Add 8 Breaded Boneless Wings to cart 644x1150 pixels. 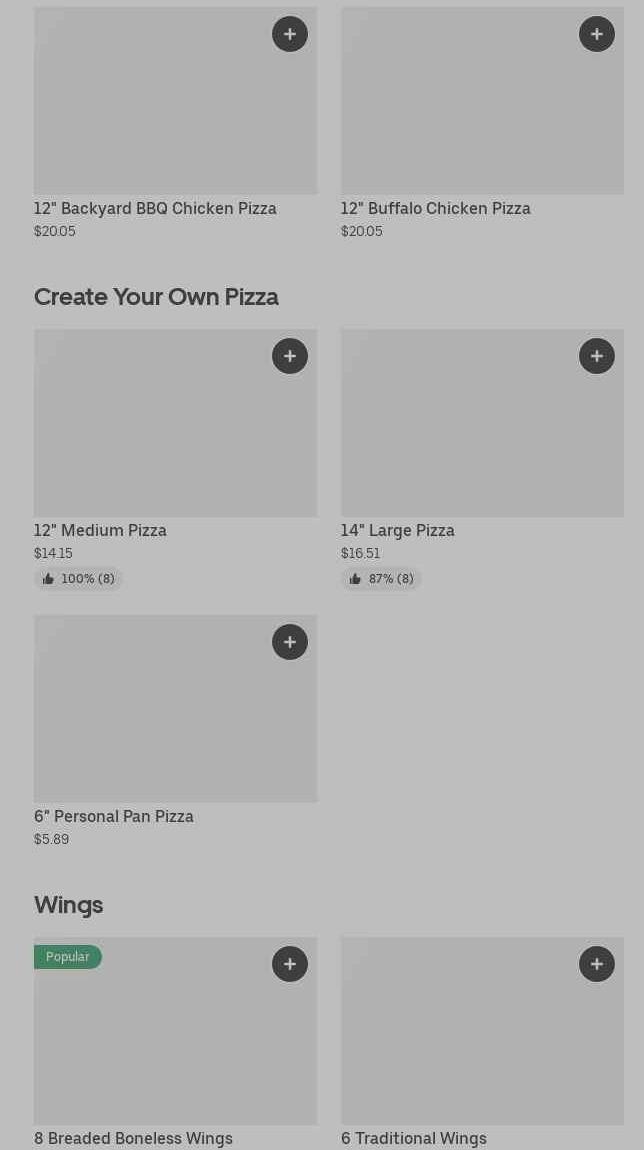click(x=290, y=964)
